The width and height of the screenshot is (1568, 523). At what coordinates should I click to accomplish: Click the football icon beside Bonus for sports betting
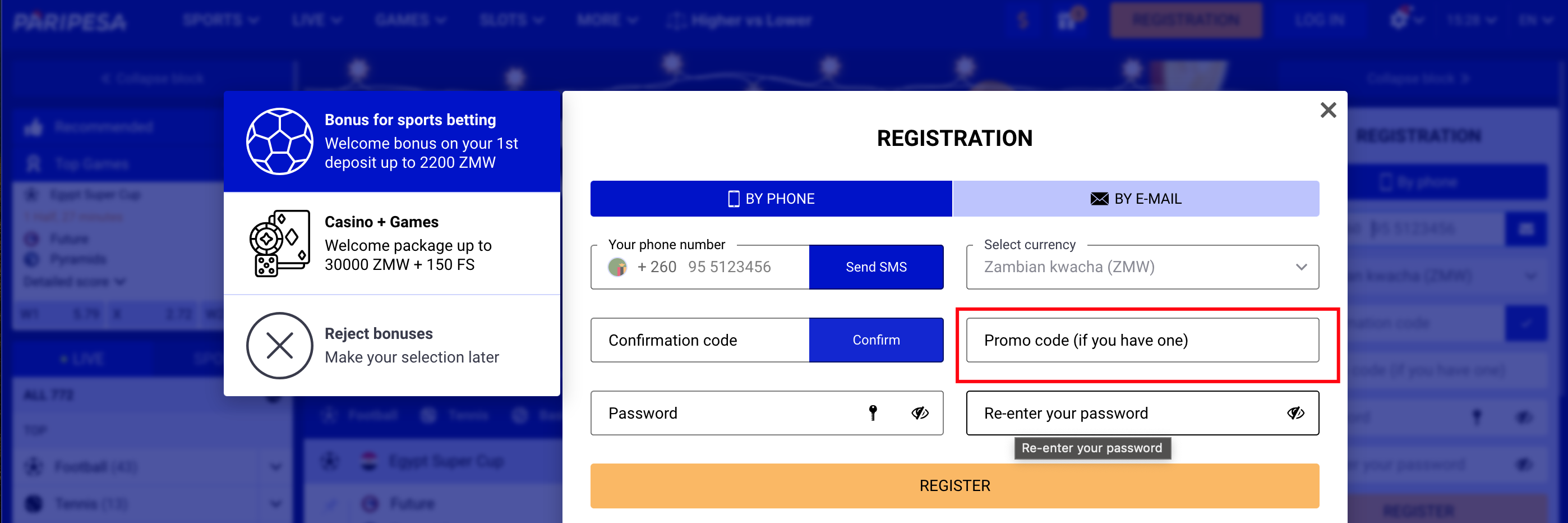pyautogui.click(x=279, y=141)
